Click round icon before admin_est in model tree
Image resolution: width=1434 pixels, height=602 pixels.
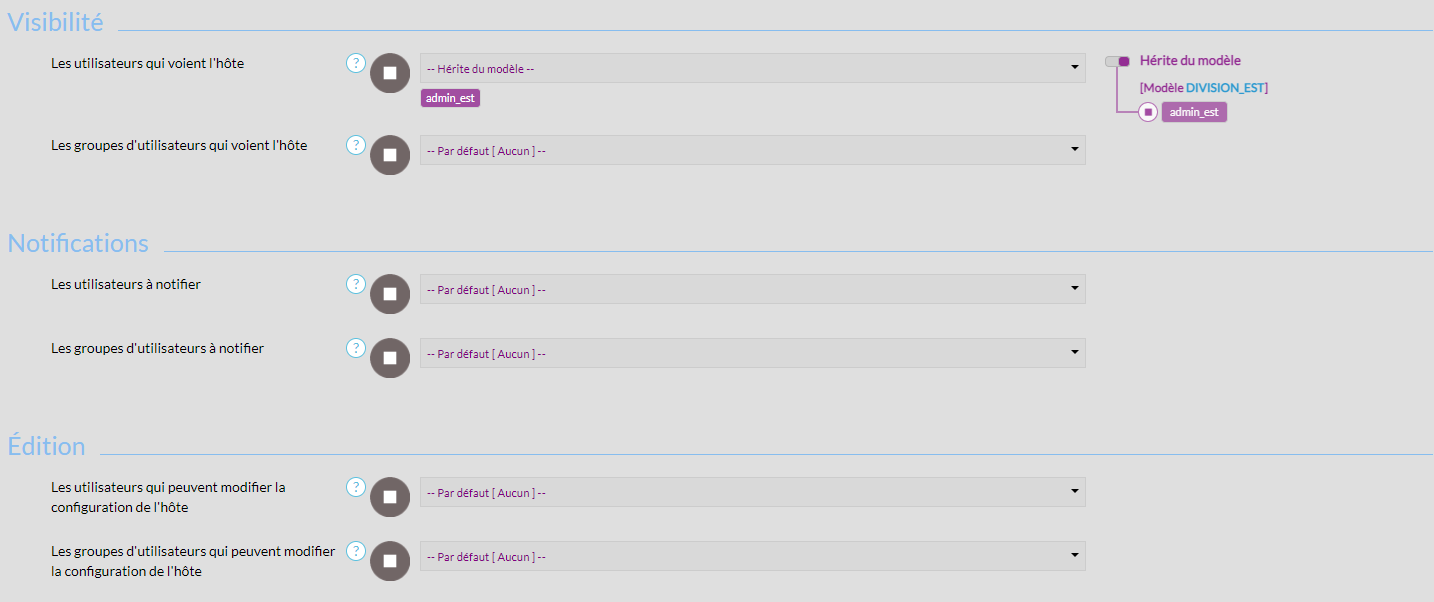click(1148, 112)
